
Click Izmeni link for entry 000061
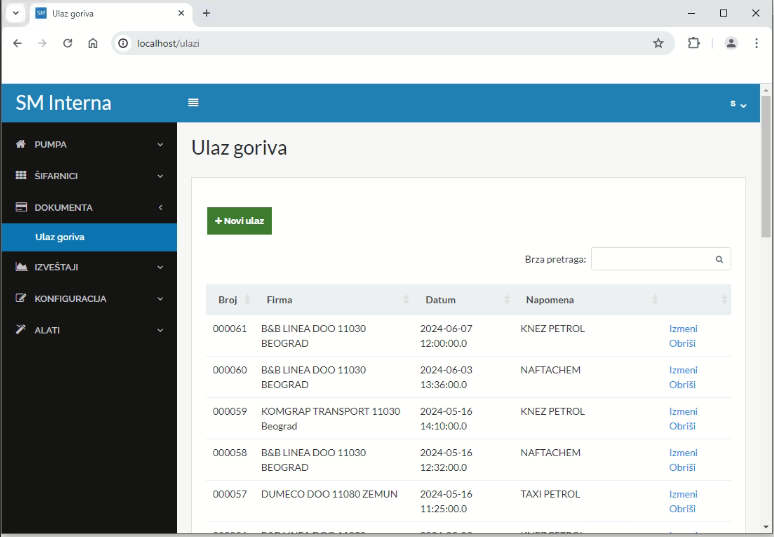(683, 328)
